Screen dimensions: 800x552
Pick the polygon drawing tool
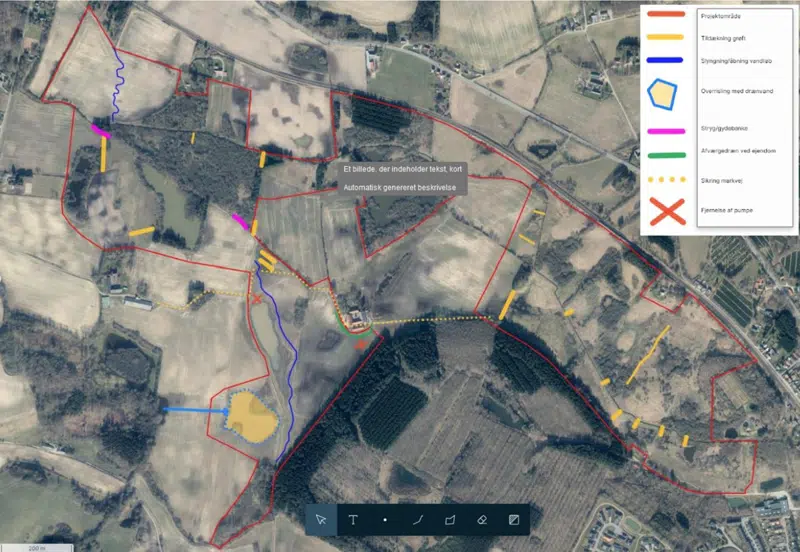tap(449, 520)
